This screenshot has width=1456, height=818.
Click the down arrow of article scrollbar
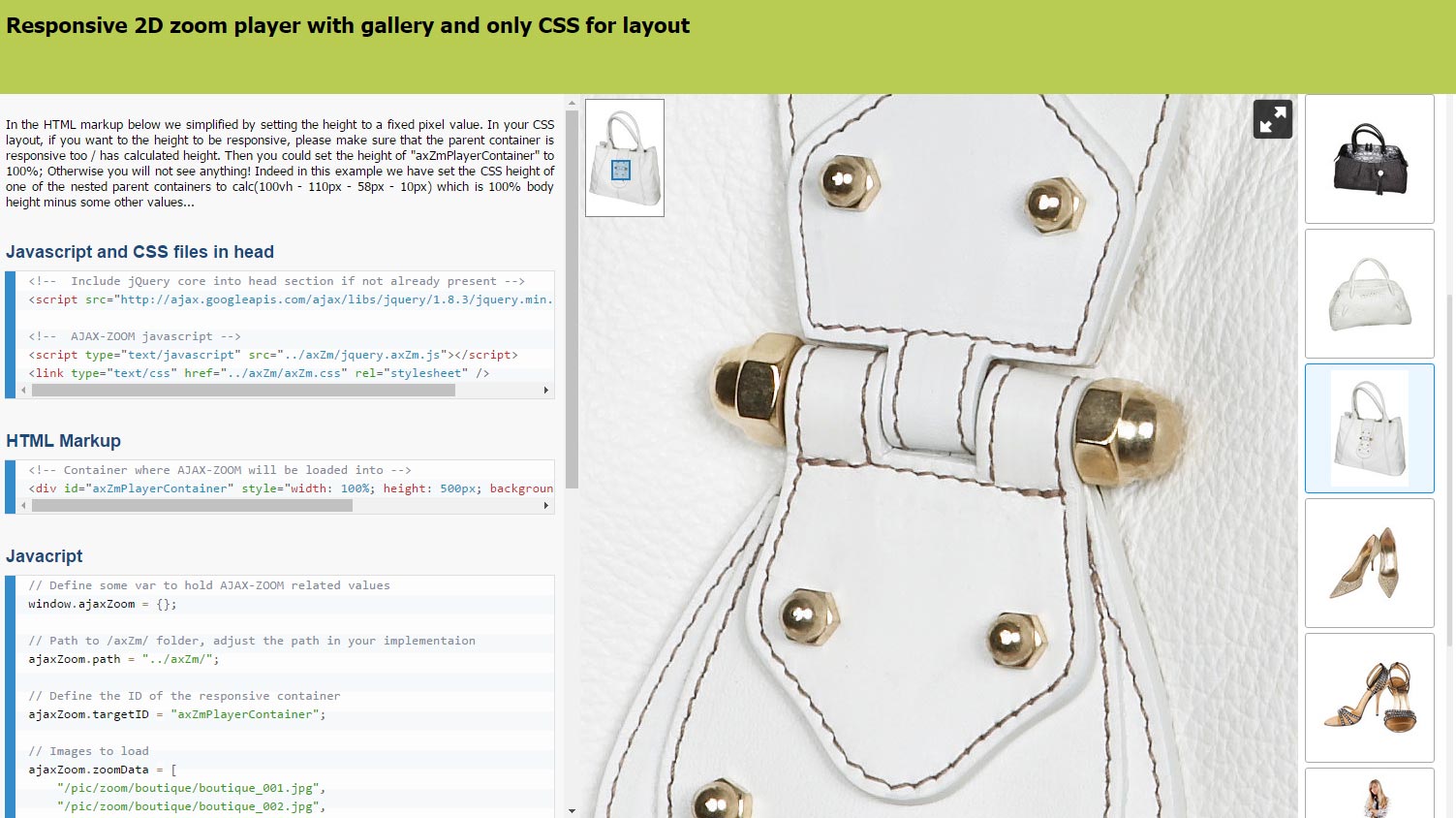pyautogui.click(x=572, y=810)
